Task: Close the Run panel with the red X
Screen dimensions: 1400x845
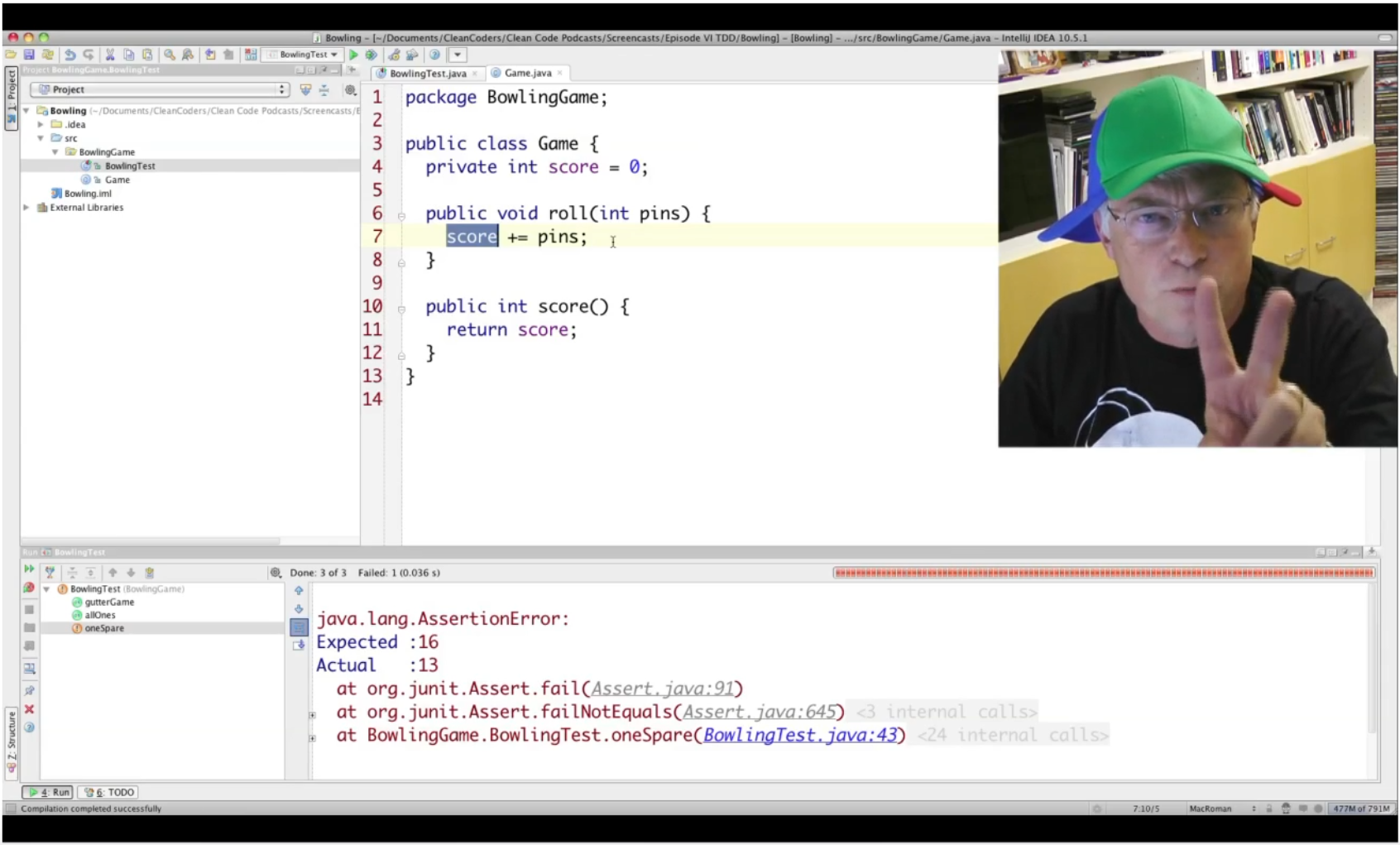Action: [29, 709]
